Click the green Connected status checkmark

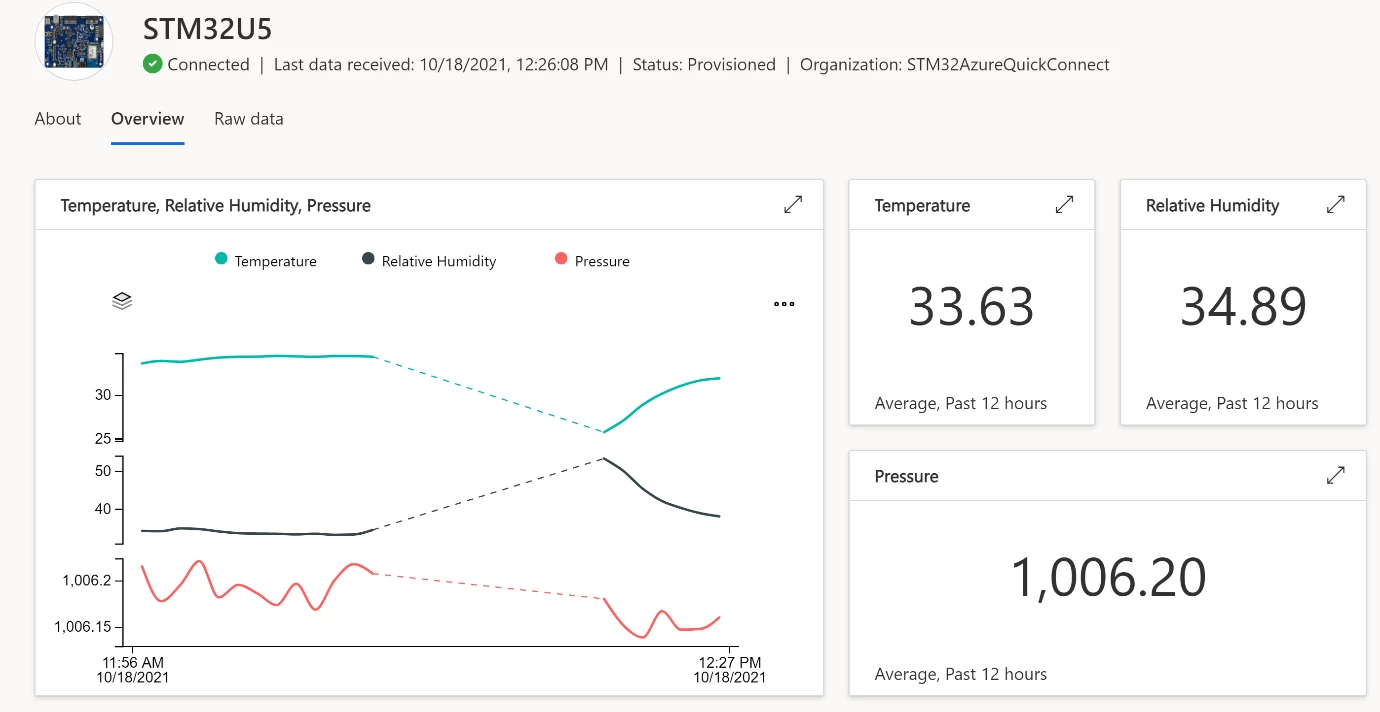152,64
